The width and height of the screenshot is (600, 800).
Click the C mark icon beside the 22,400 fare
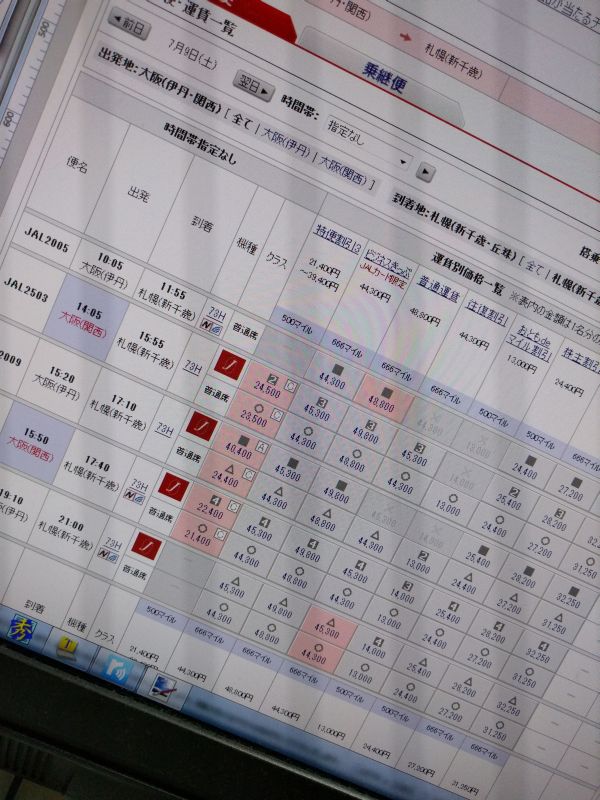(x=233, y=507)
